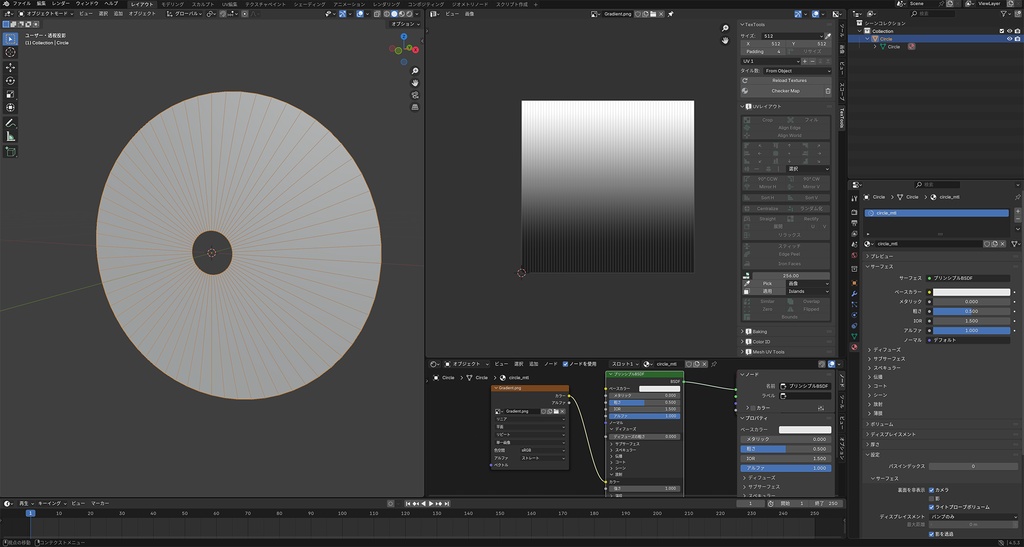Open the Object Data green triangle tab

[x=854, y=336]
